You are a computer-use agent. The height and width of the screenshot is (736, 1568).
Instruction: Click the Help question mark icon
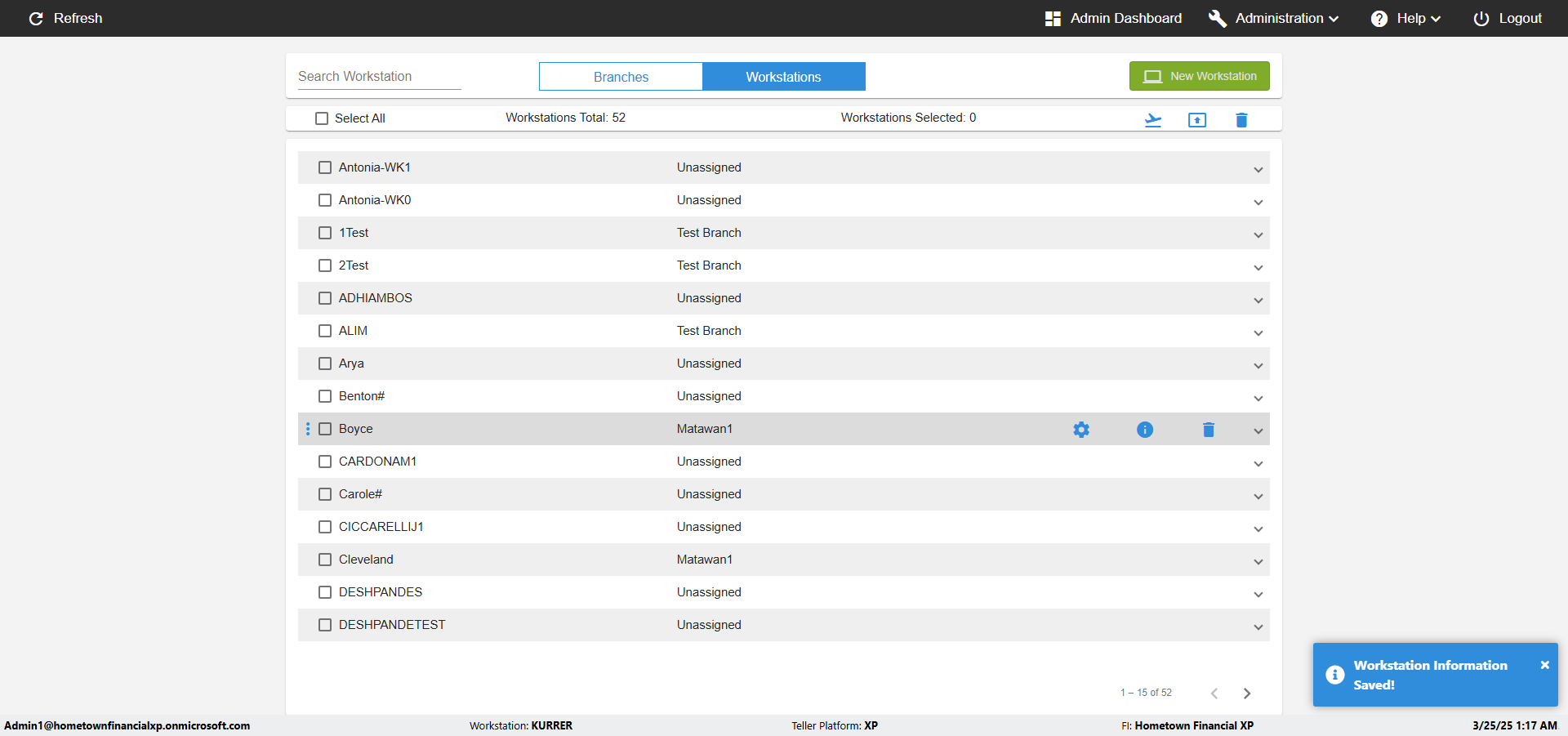(x=1379, y=18)
